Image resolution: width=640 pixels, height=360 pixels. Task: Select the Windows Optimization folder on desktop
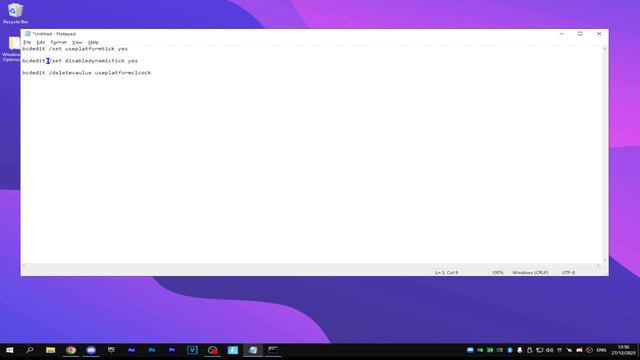click(x=12, y=49)
